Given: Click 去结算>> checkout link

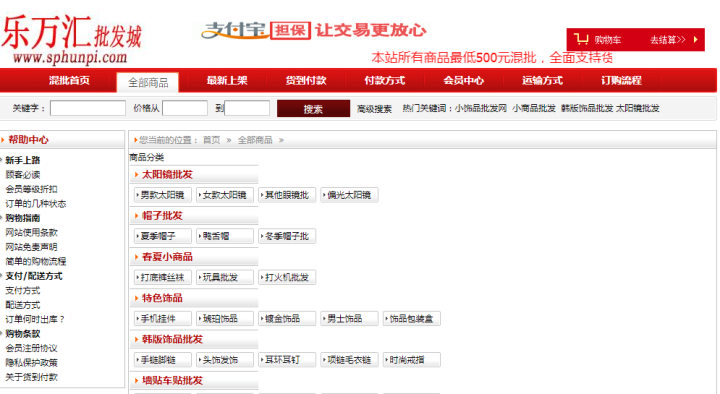Looking at the screenshot, I should coord(668,40).
